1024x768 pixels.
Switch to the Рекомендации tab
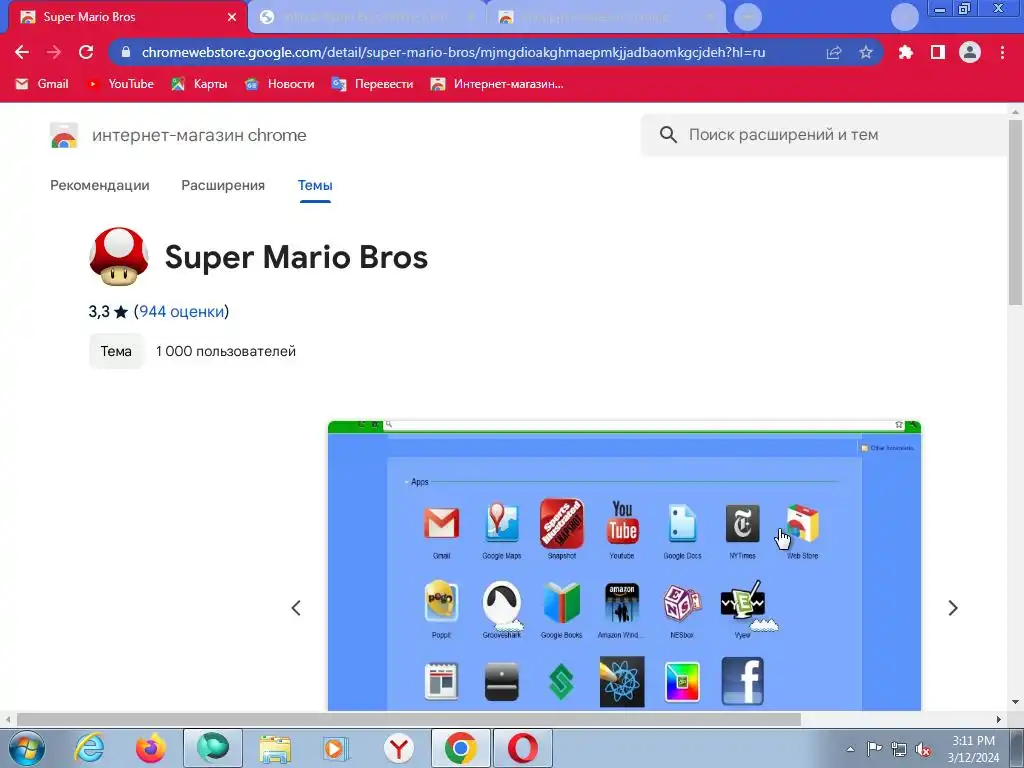100,185
